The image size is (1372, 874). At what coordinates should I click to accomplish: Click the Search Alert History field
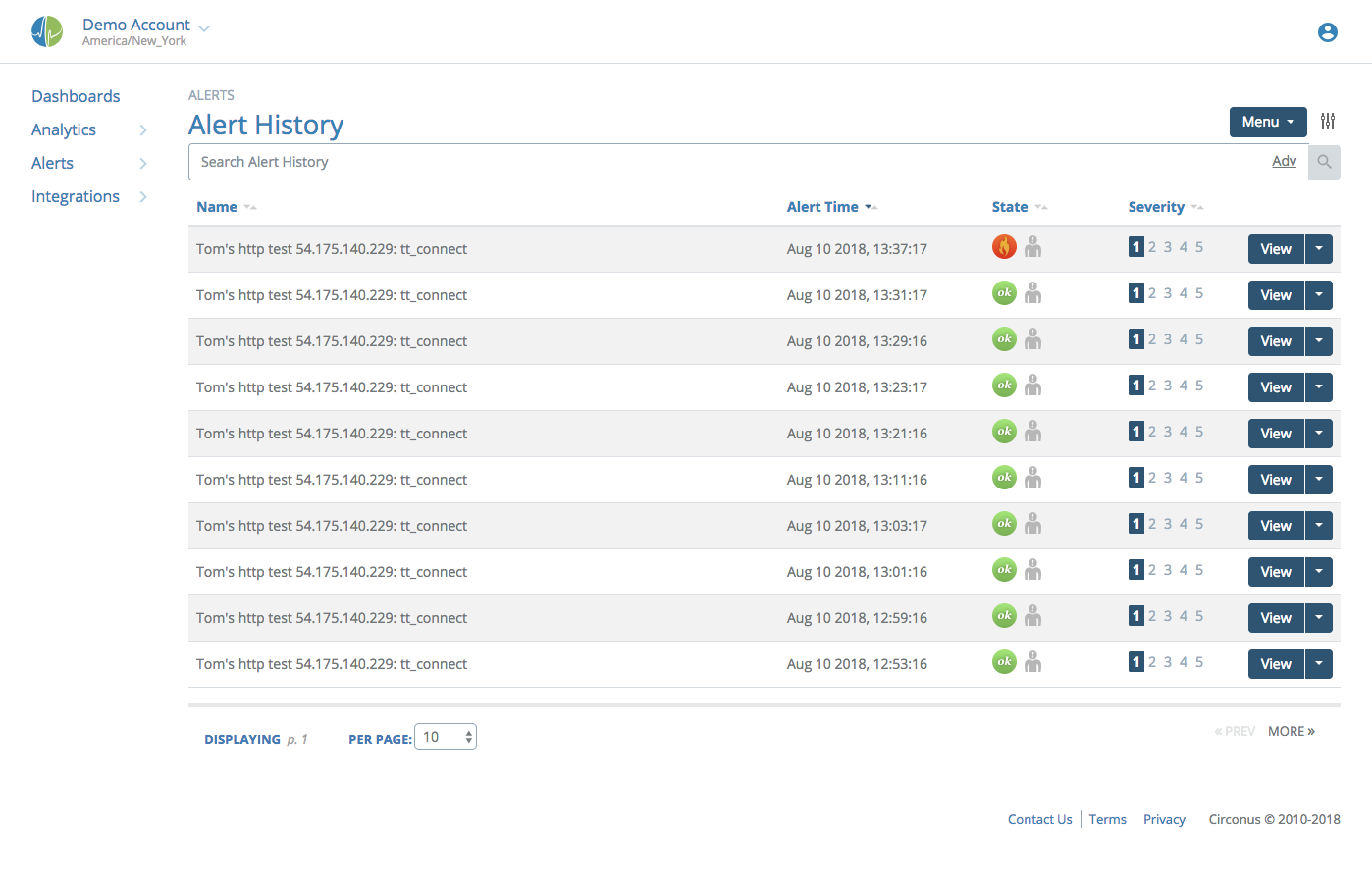point(726,162)
